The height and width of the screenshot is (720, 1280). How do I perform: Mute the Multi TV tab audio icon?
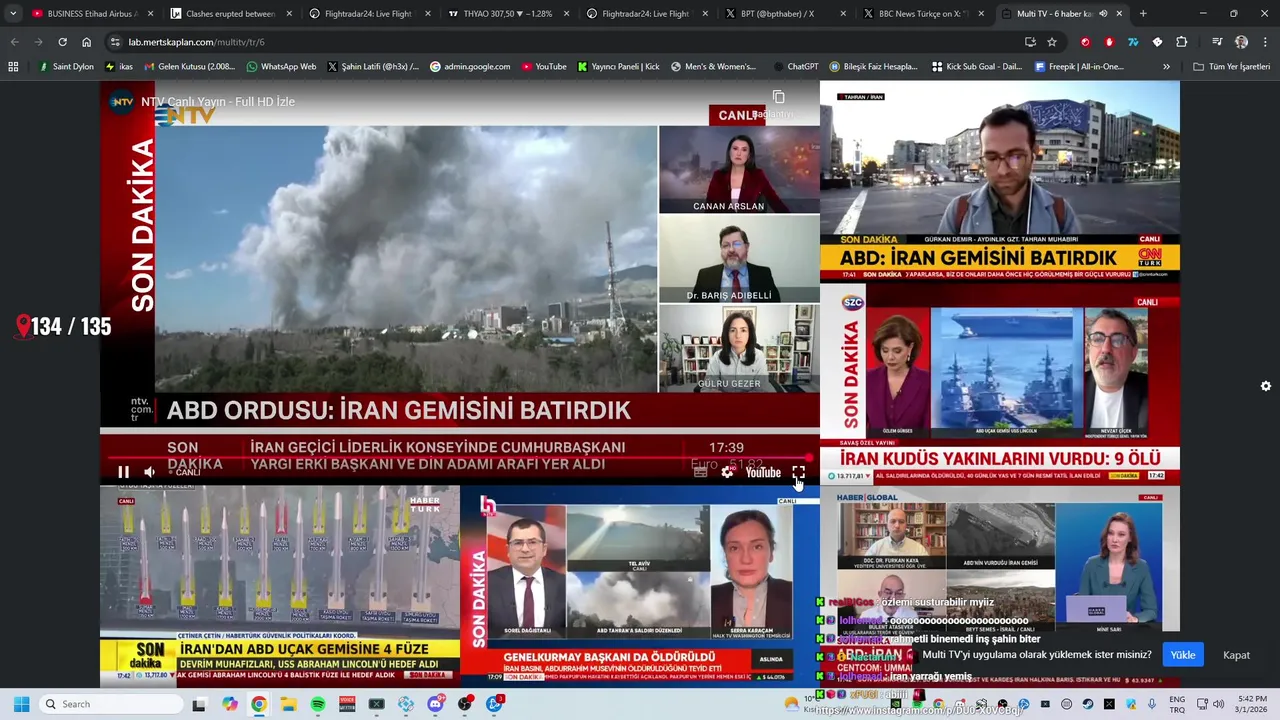[x=1103, y=14]
